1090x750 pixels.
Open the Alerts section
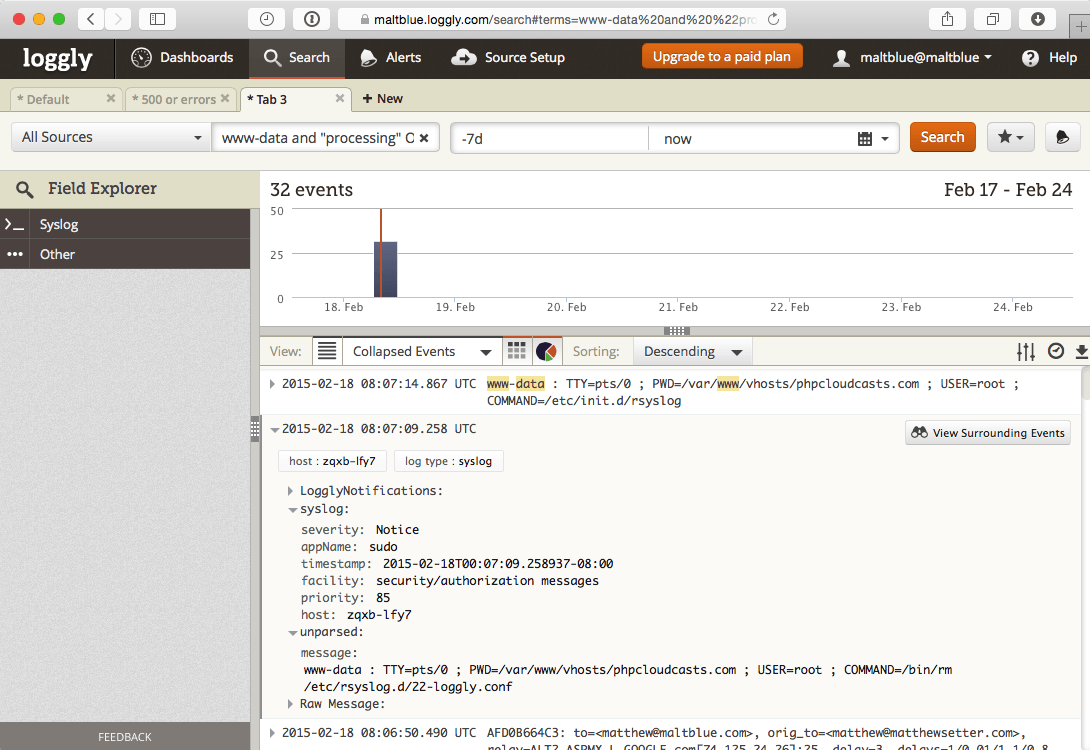point(391,58)
